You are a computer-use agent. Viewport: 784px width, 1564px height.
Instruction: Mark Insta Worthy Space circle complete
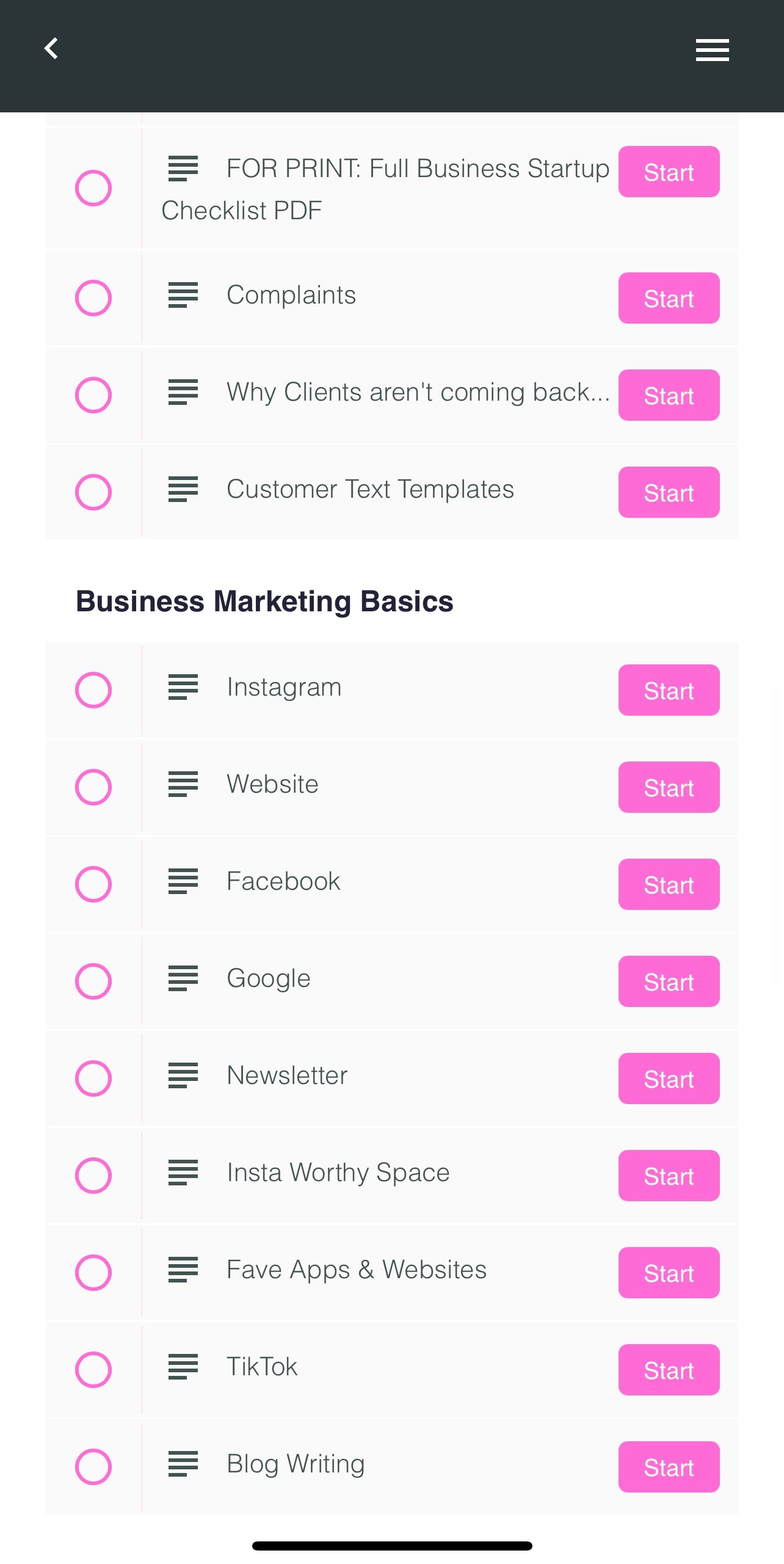pos(93,1176)
